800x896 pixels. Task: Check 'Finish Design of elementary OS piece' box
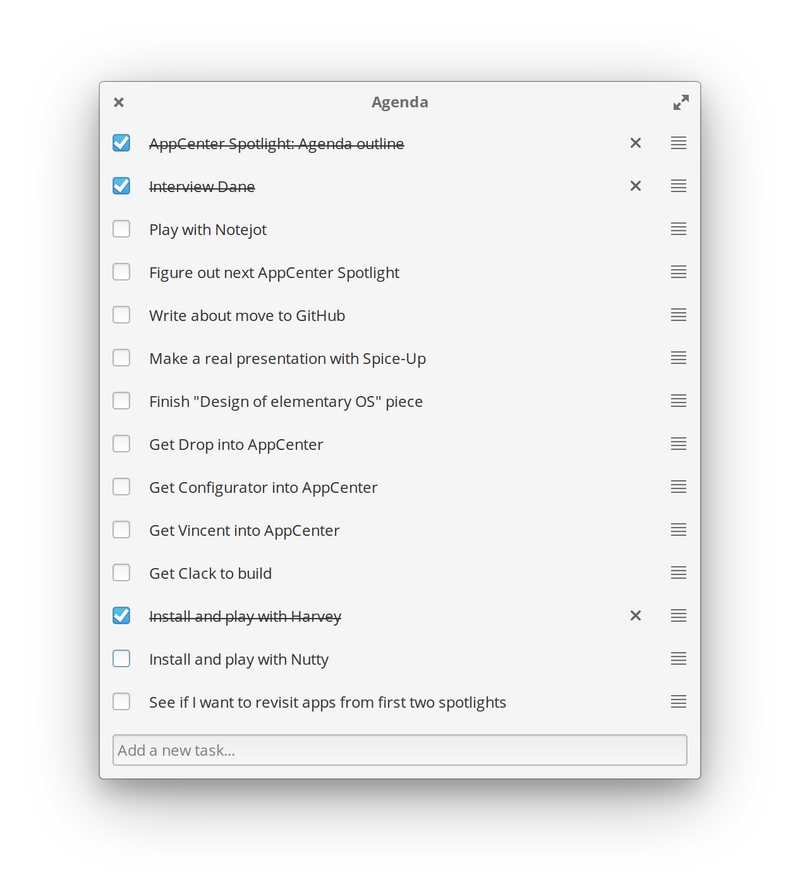pyautogui.click(x=121, y=401)
